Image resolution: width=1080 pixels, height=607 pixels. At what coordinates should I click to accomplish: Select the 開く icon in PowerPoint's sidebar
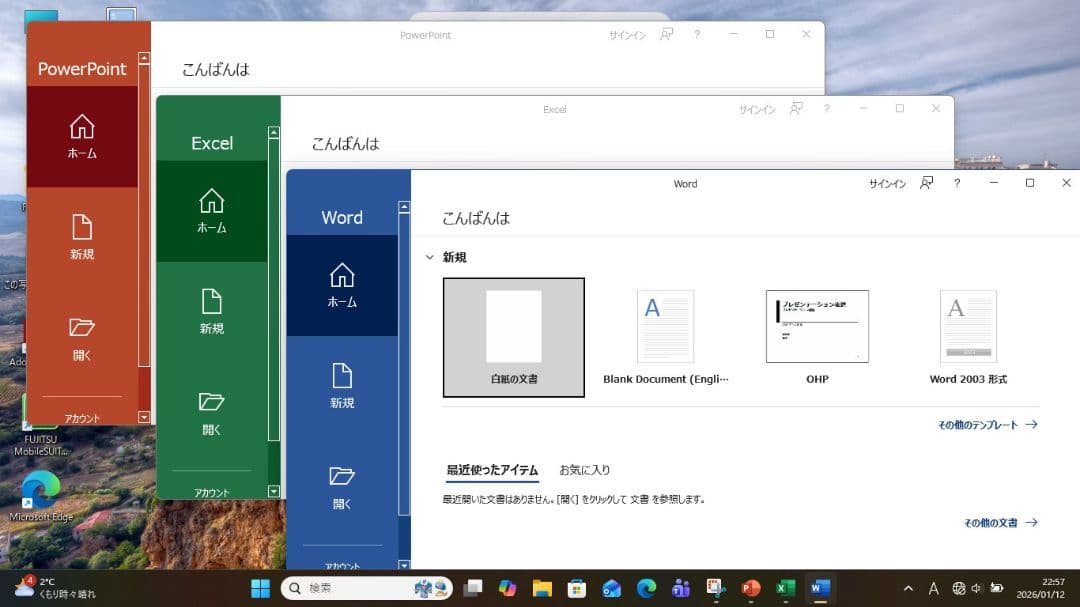(83, 340)
